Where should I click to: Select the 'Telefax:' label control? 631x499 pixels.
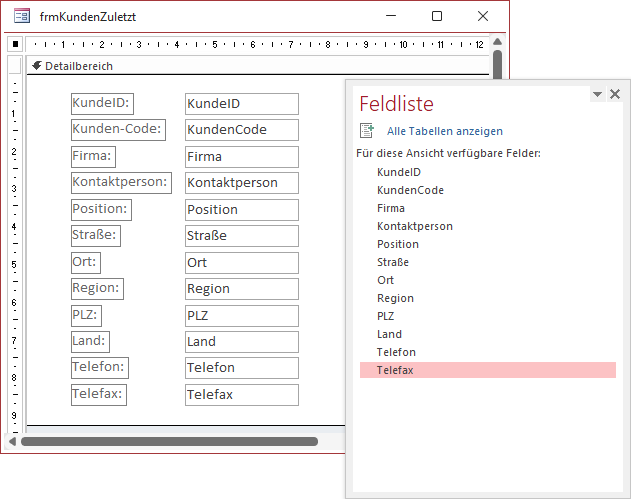click(x=99, y=395)
